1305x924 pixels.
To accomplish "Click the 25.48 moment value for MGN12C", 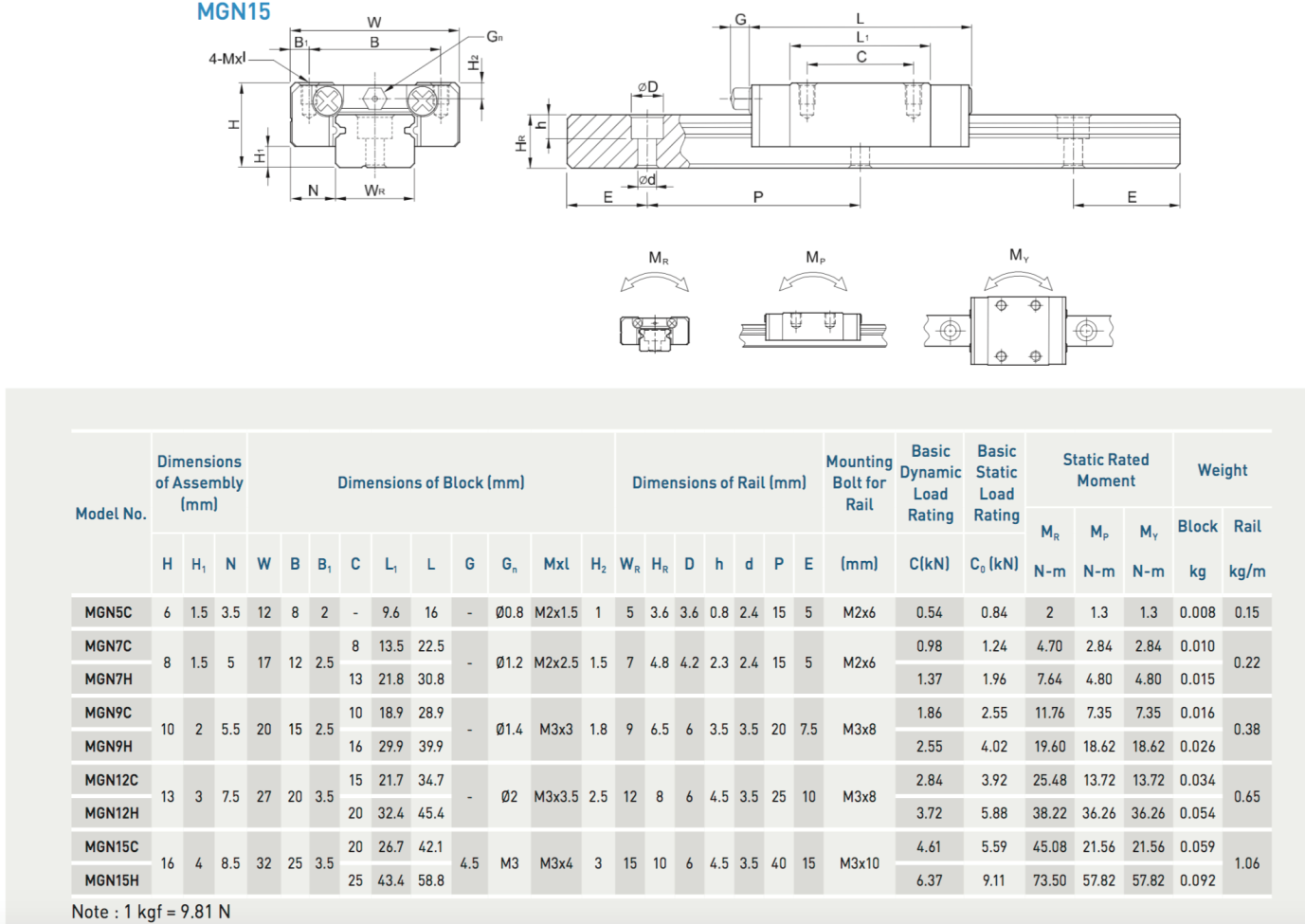I will pos(1050,780).
